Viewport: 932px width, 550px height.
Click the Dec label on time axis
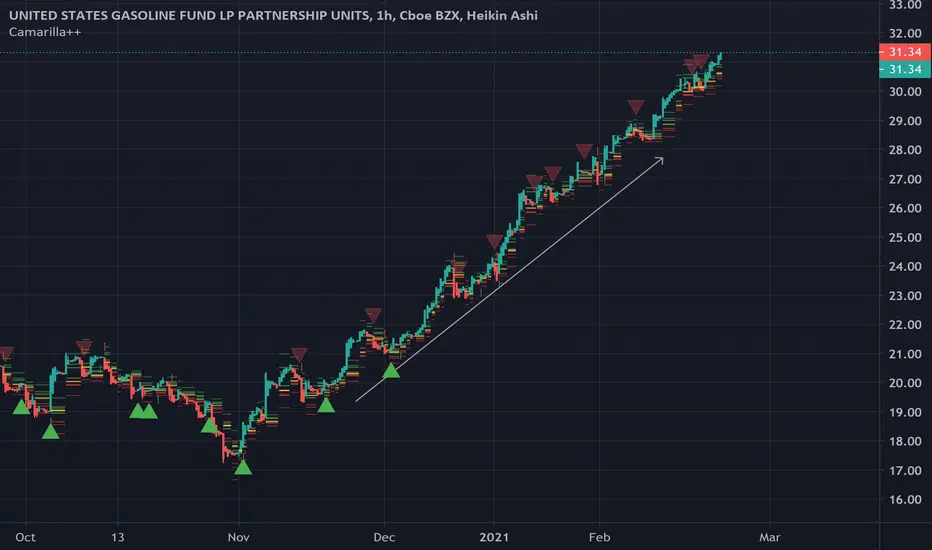pyautogui.click(x=384, y=538)
